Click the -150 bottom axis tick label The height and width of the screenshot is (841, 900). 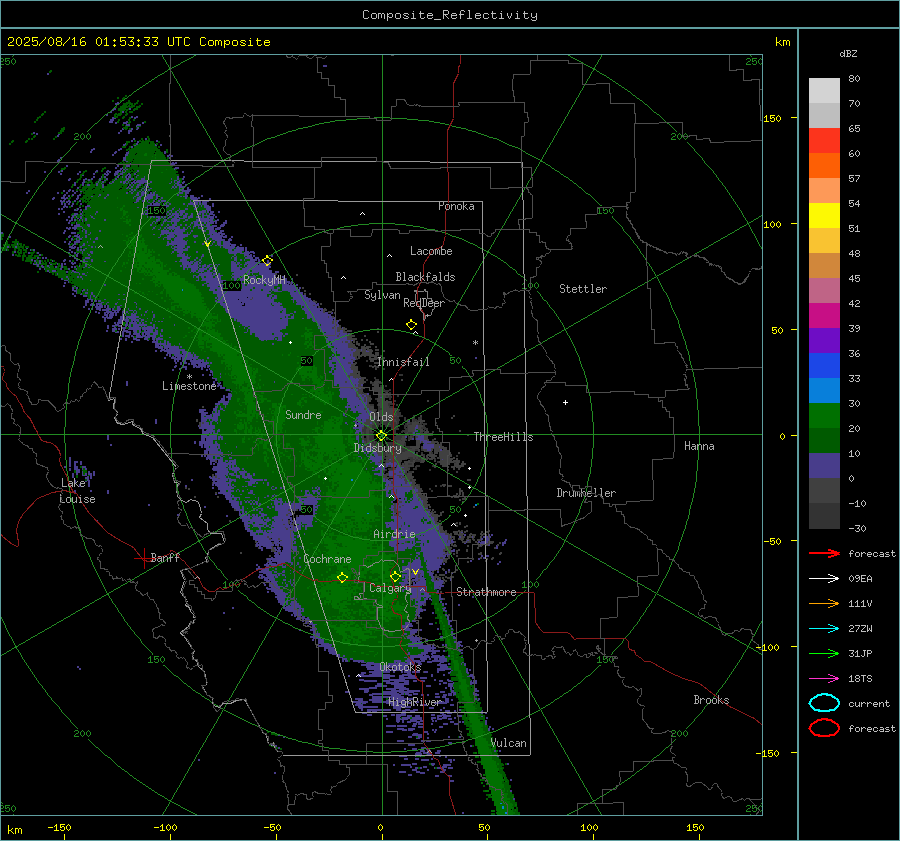pyautogui.click(x=59, y=827)
